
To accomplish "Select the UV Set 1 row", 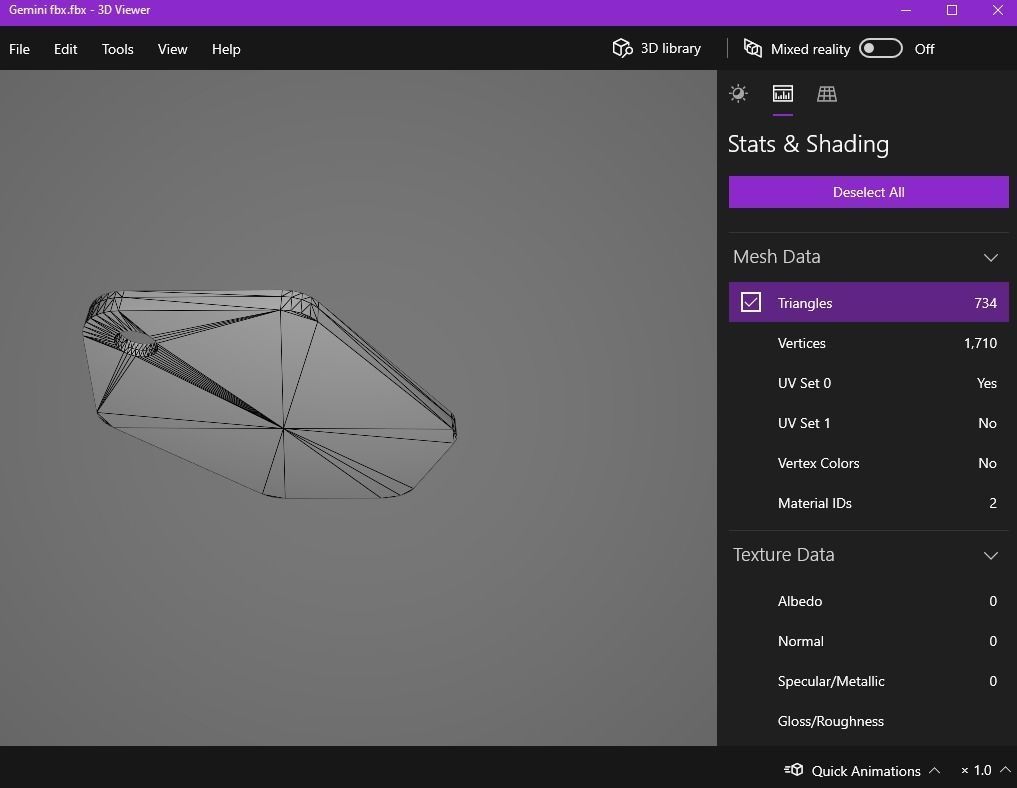I will tap(868, 424).
